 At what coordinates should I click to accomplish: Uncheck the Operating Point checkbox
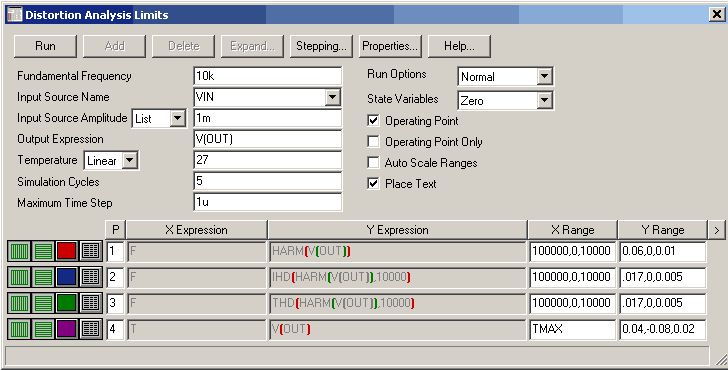tap(373, 121)
